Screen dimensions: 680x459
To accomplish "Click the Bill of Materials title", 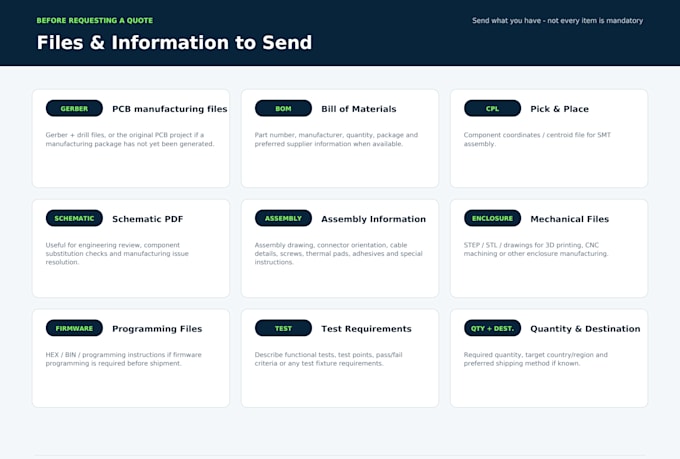I will (359, 109).
